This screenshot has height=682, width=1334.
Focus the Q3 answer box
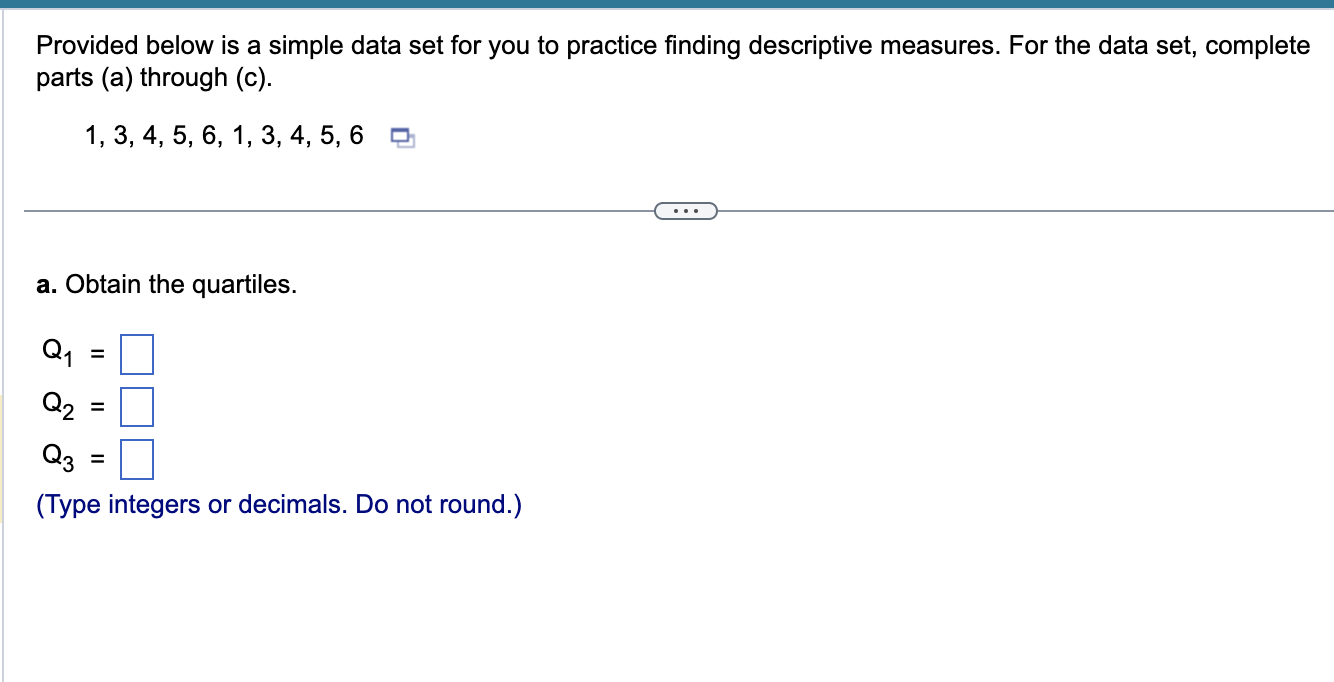click(136, 460)
